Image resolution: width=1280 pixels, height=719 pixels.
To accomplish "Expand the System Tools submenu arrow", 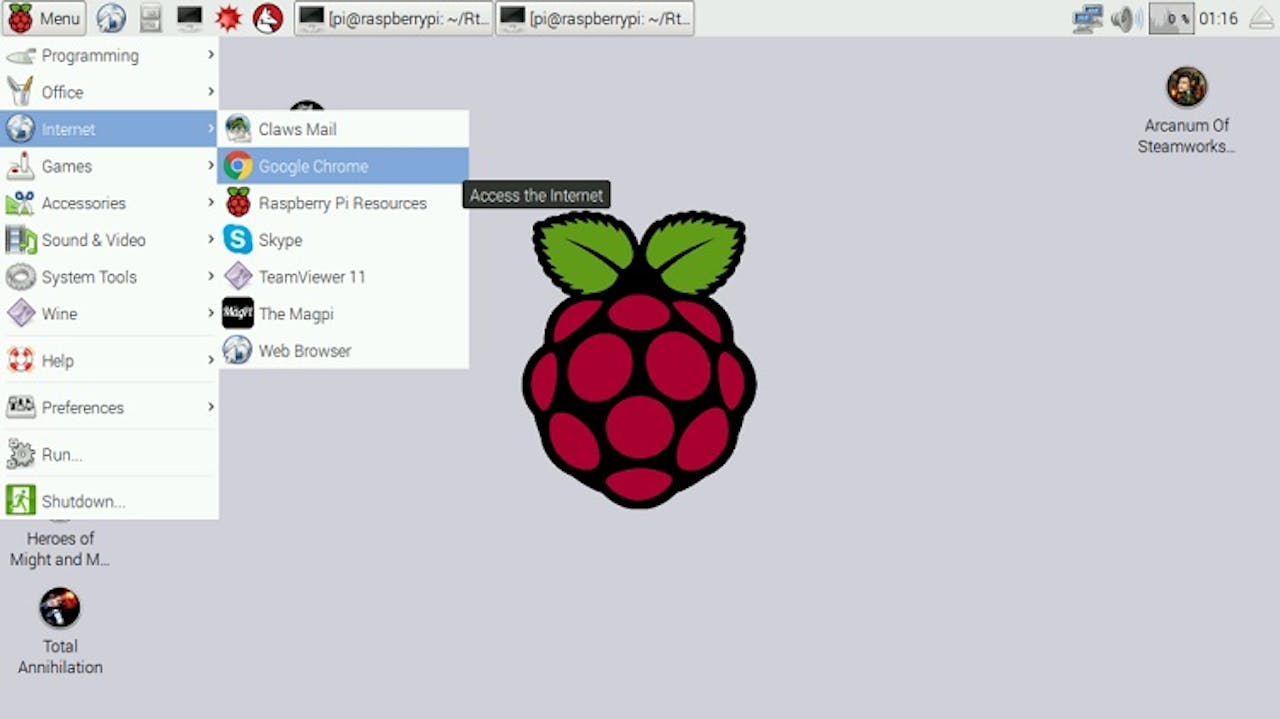I will point(210,276).
